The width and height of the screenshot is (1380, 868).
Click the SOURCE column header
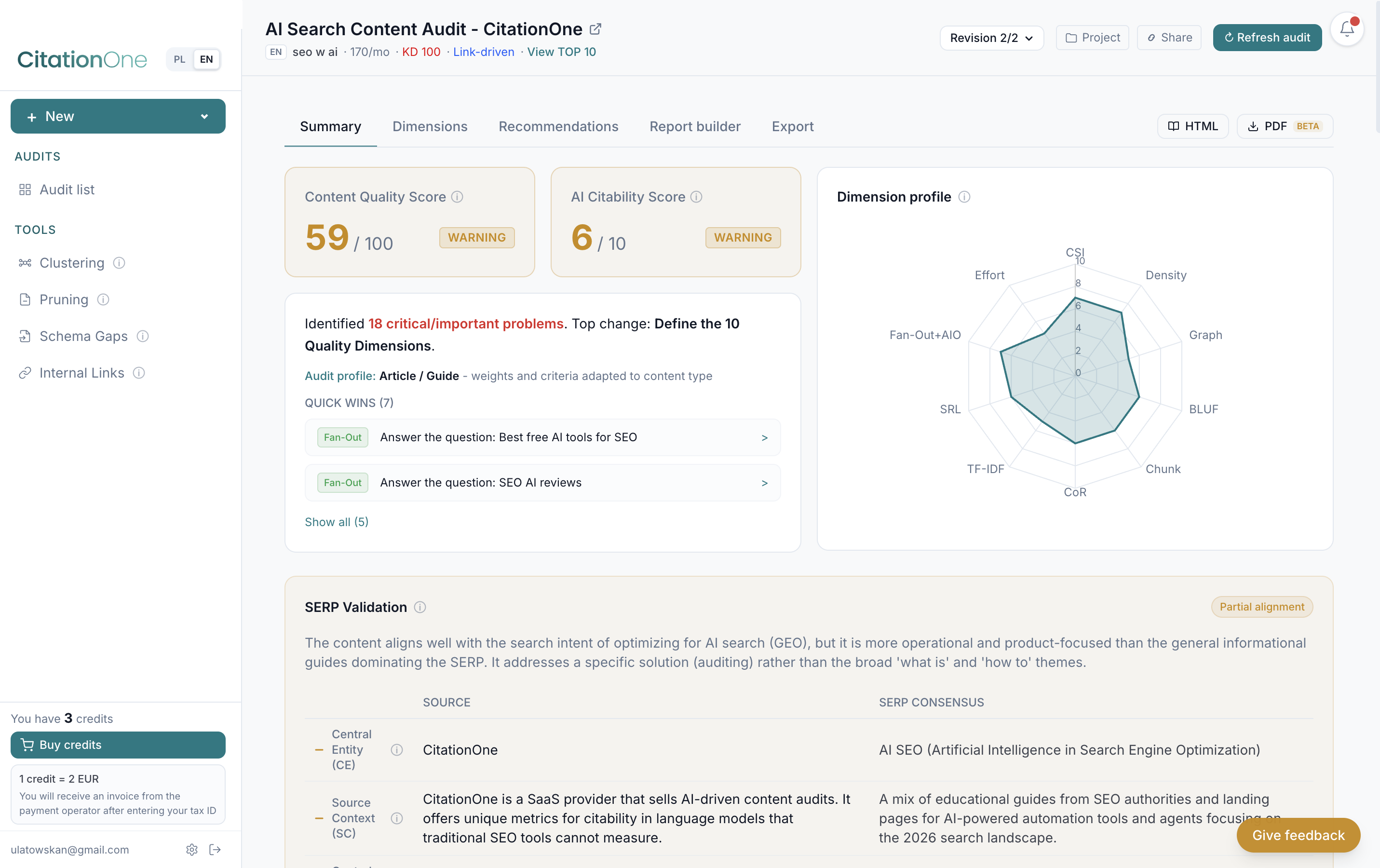pyautogui.click(x=446, y=702)
